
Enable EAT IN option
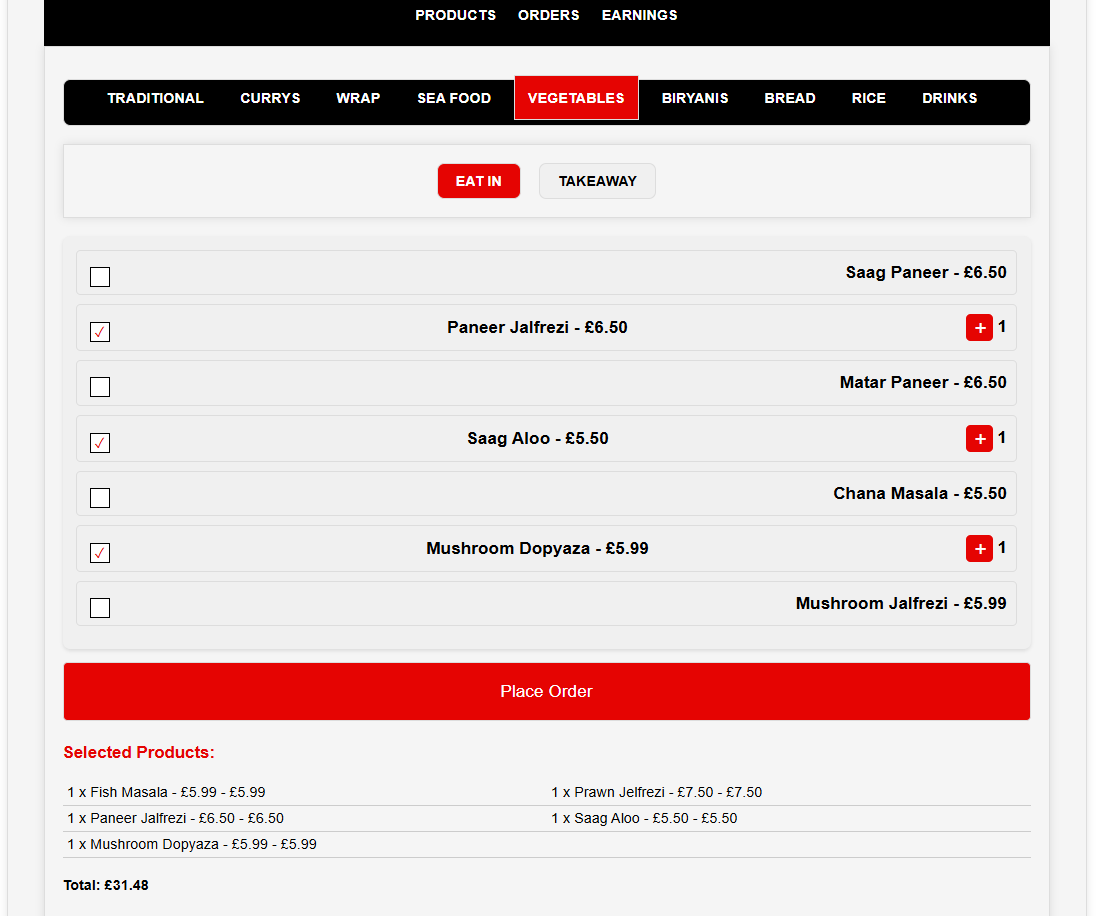478,181
